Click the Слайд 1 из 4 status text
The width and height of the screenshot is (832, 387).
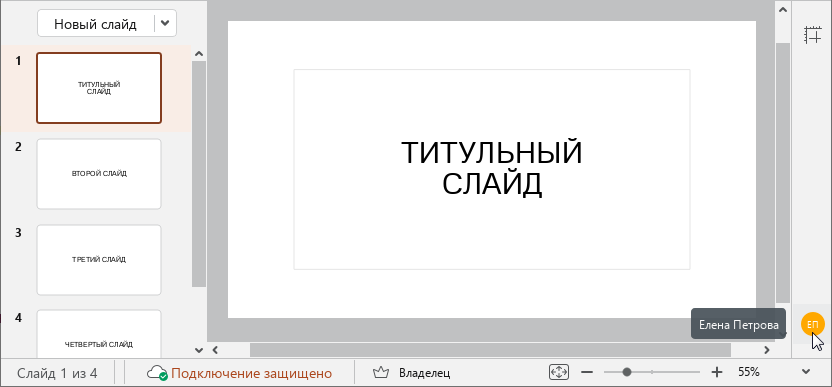(57, 373)
